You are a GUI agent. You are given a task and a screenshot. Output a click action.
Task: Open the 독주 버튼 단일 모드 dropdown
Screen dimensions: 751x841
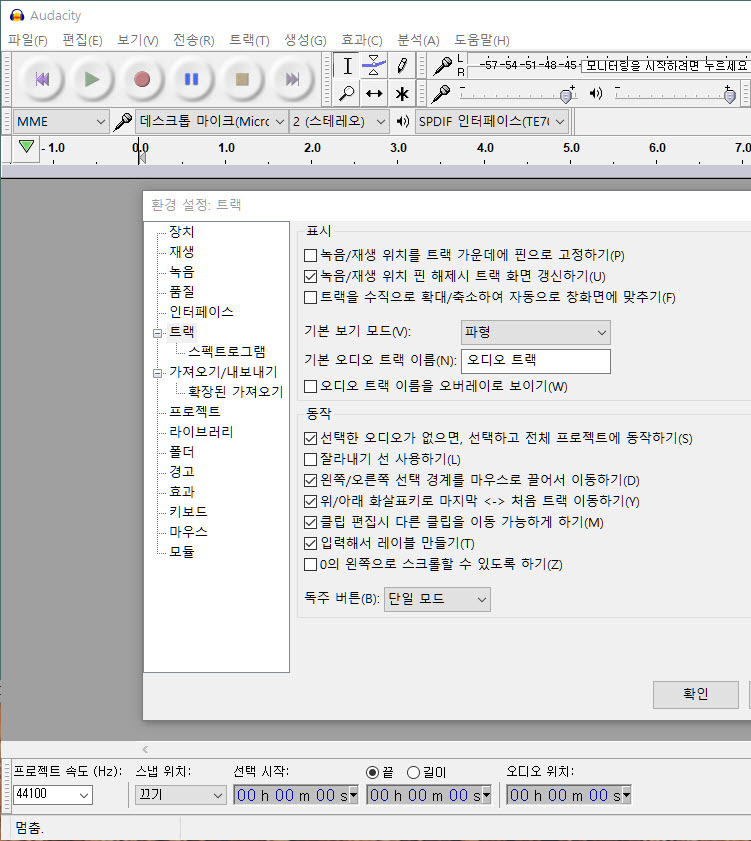coord(437,599)
